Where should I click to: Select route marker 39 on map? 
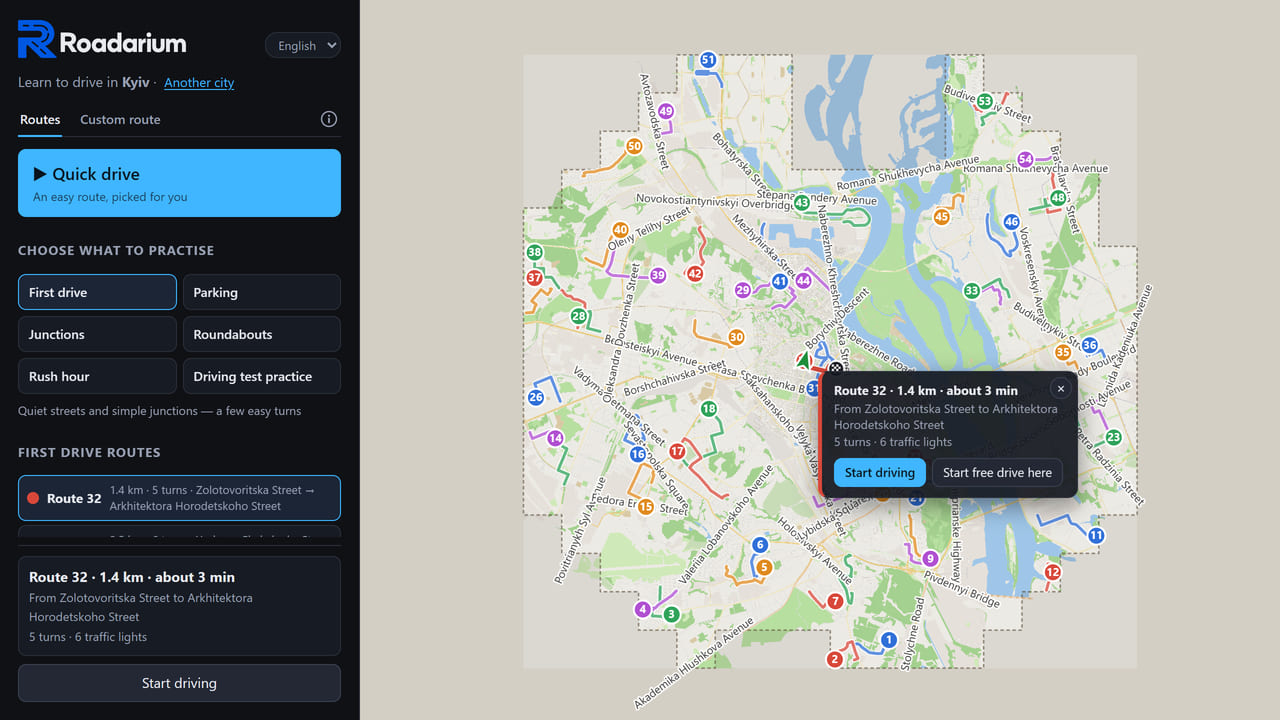pos(657,275)
